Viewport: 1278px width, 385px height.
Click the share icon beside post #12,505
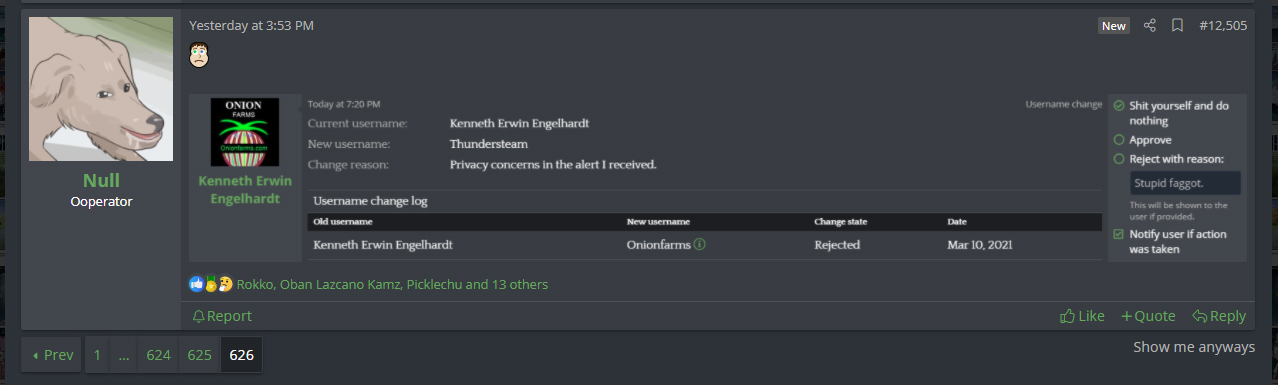[x=1150, y=26]
